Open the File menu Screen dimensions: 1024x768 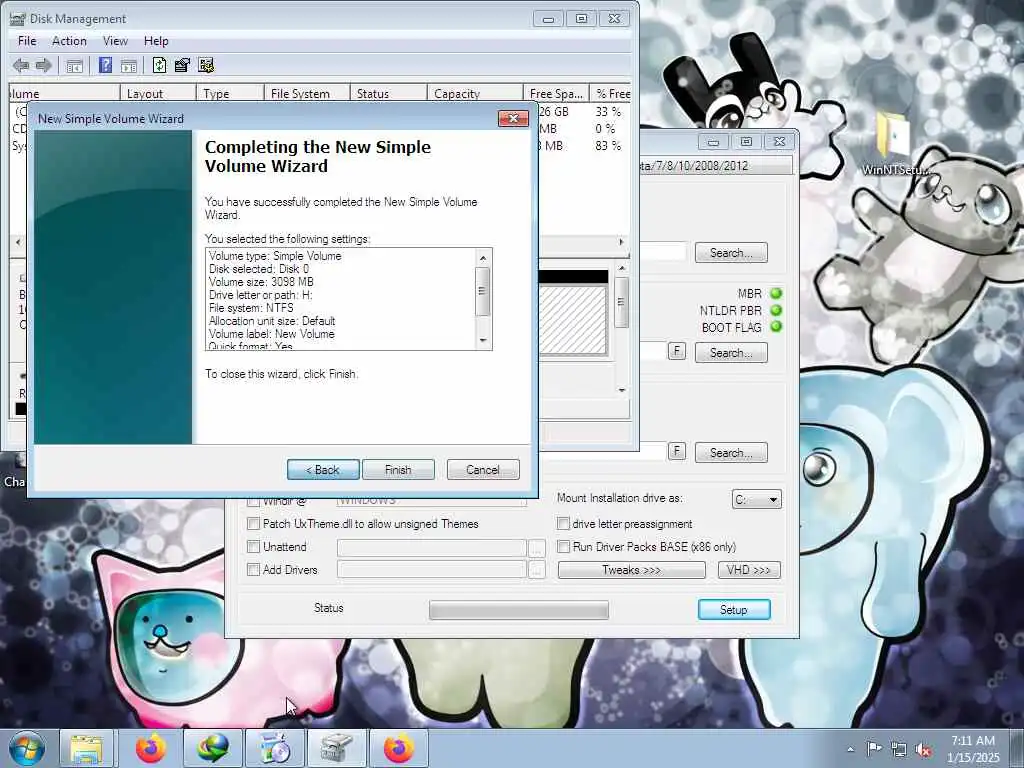point(27,40)
